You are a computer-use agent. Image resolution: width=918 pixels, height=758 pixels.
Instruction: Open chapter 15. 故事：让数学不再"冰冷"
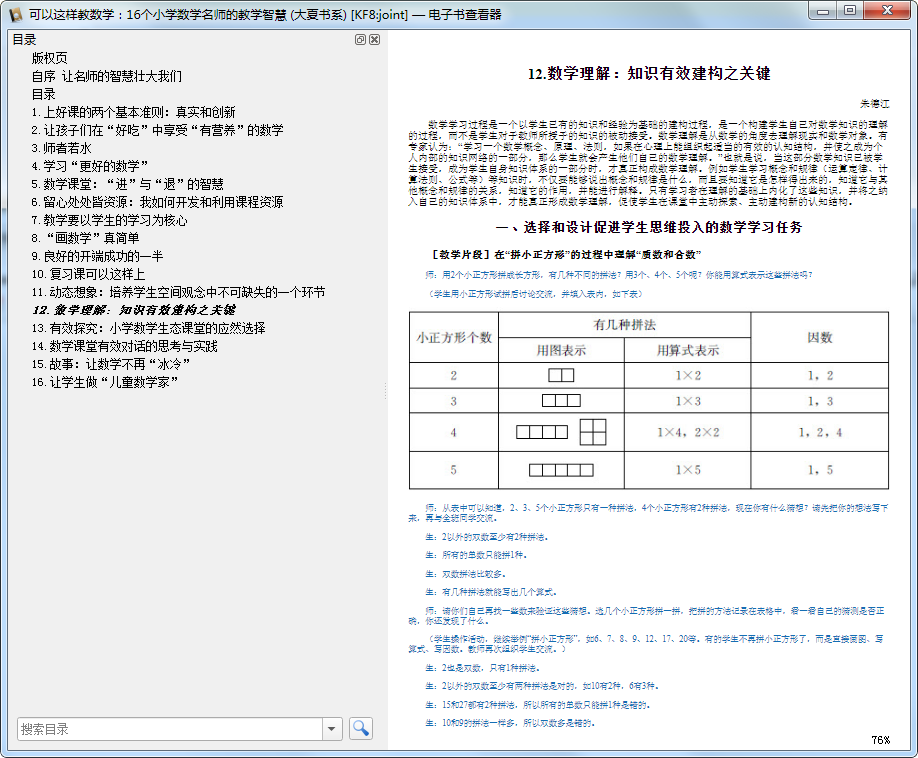(111, 364)
